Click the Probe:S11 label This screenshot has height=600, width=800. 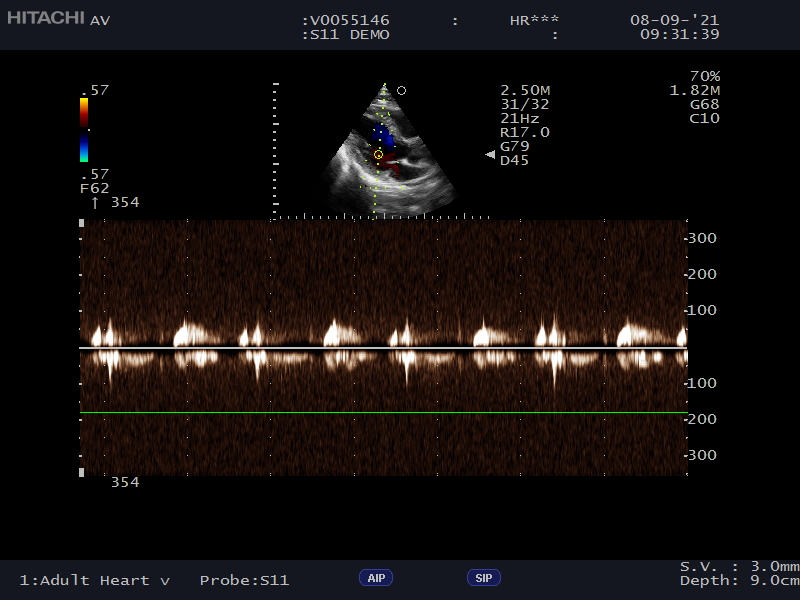pos(244,580)
